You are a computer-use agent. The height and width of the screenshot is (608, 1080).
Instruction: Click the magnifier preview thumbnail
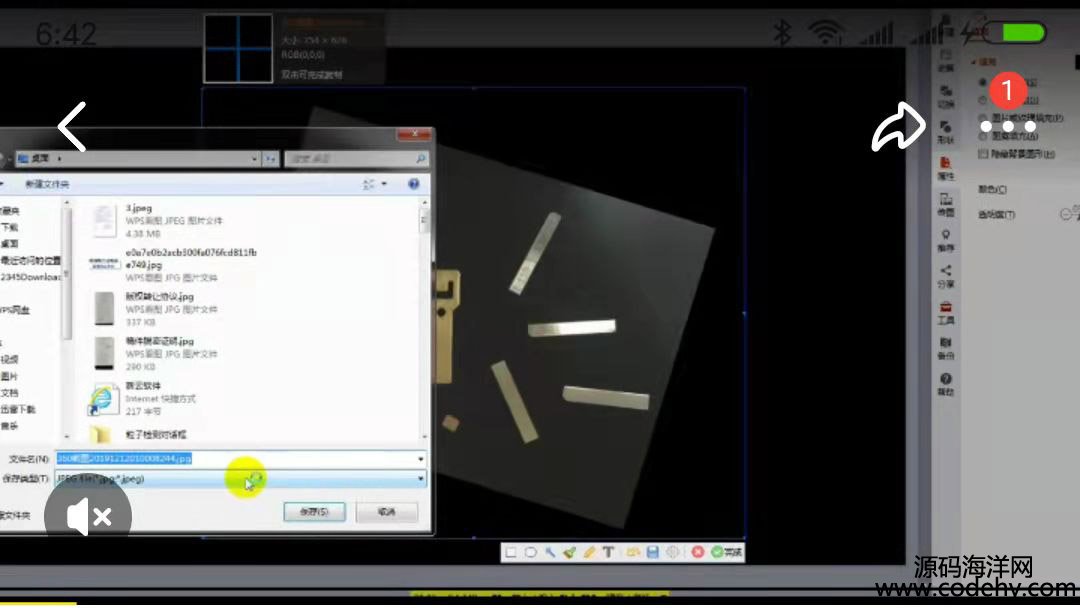(x=238, y=48)
